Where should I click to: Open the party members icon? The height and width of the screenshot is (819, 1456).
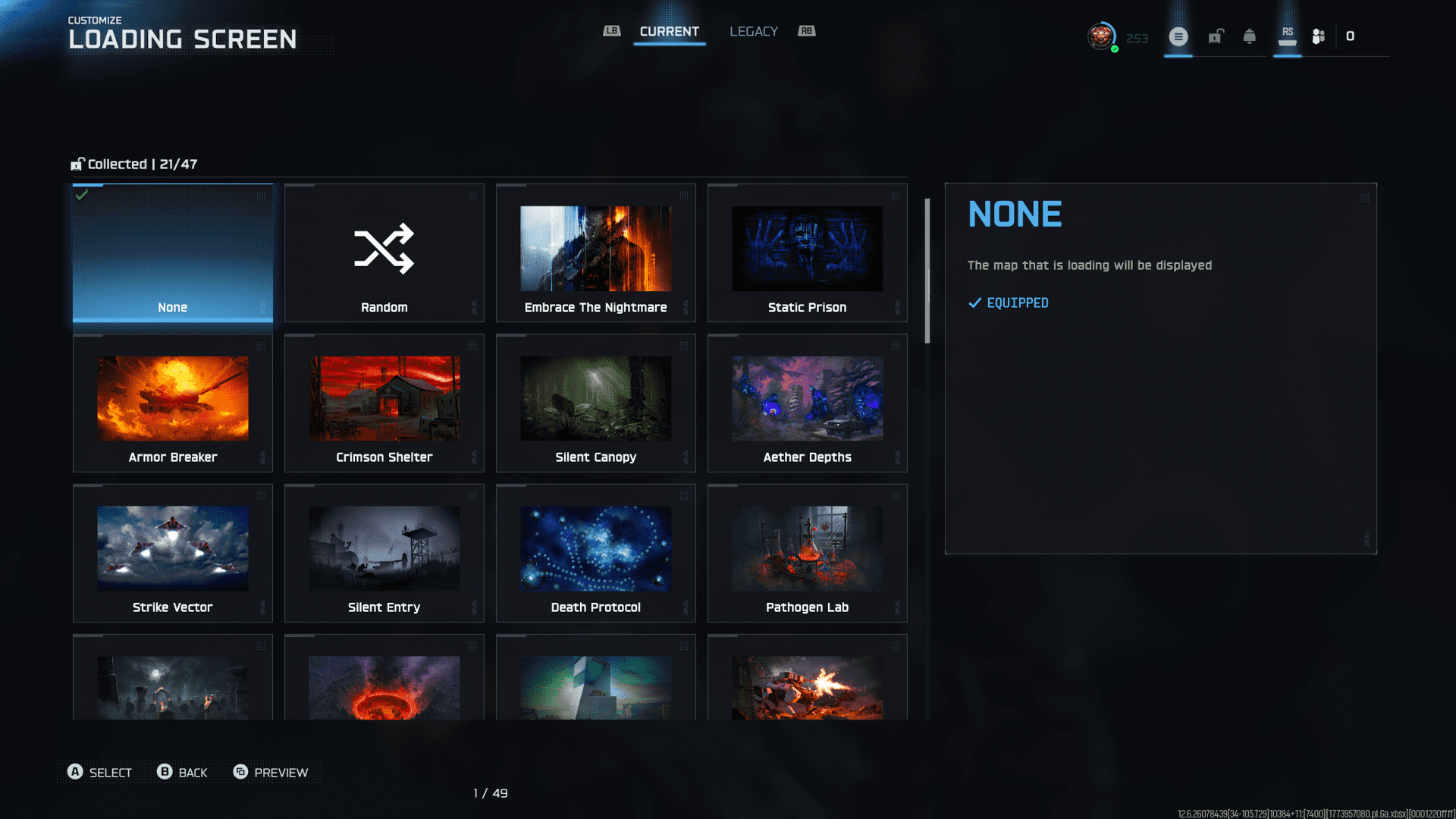(1319, 36)
